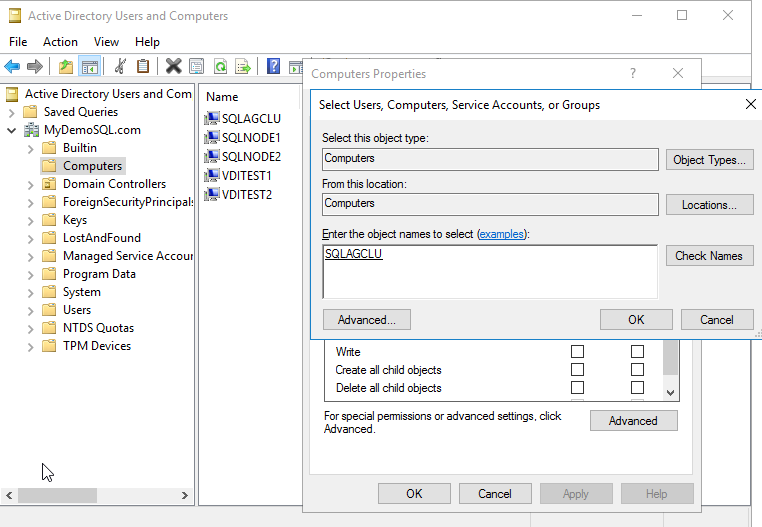This screenshot has height=527, width=762.
Task: Tick the Allow checkbox for Write
Action: 577,352
